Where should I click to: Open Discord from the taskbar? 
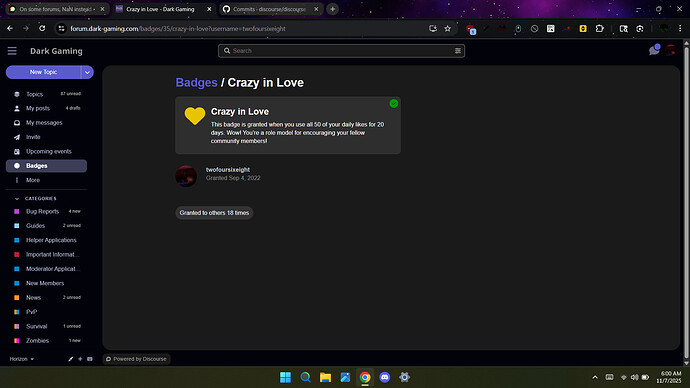[385, 377]
